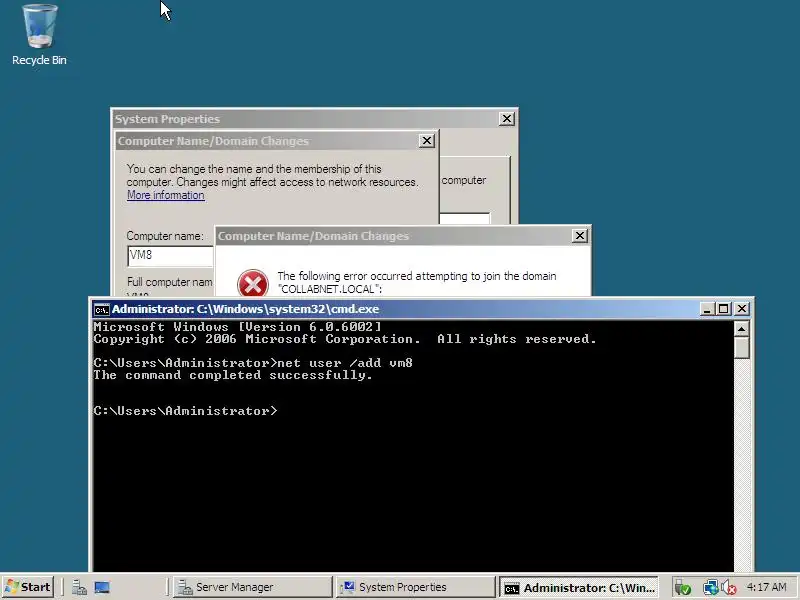Close the error dialog for COLLABNET.LOCAL

point(580,236)
